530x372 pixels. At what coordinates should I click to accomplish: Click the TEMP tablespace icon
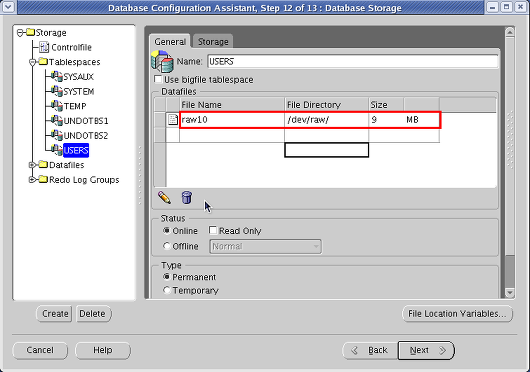pyautogui.click(x=56, y=106)
